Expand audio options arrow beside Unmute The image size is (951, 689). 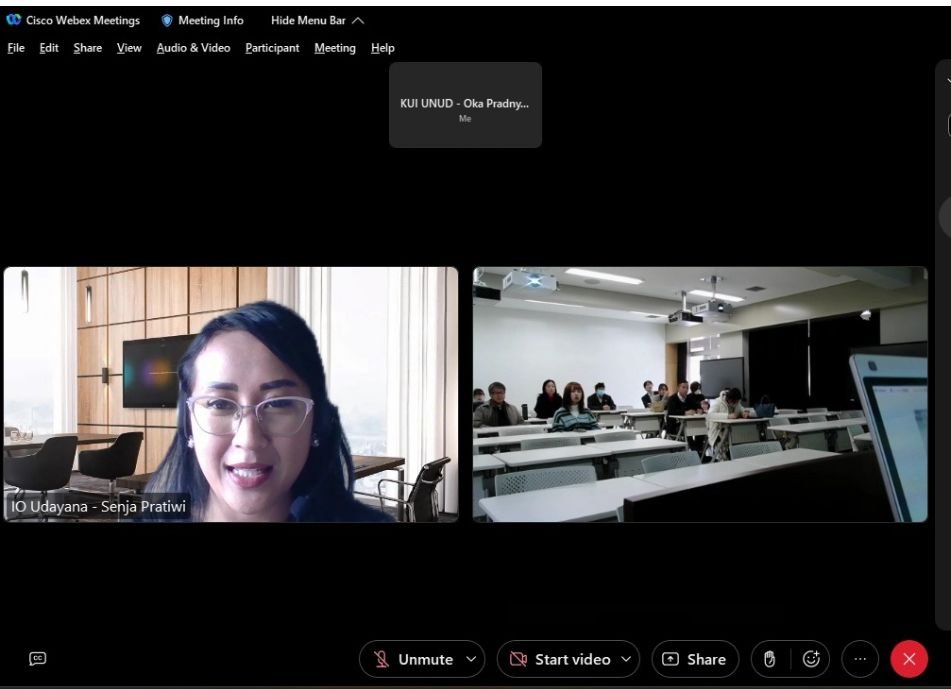coord(471,659)
